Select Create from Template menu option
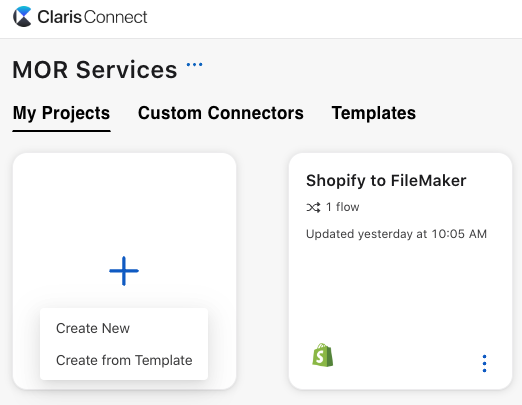 pos(124,360)
